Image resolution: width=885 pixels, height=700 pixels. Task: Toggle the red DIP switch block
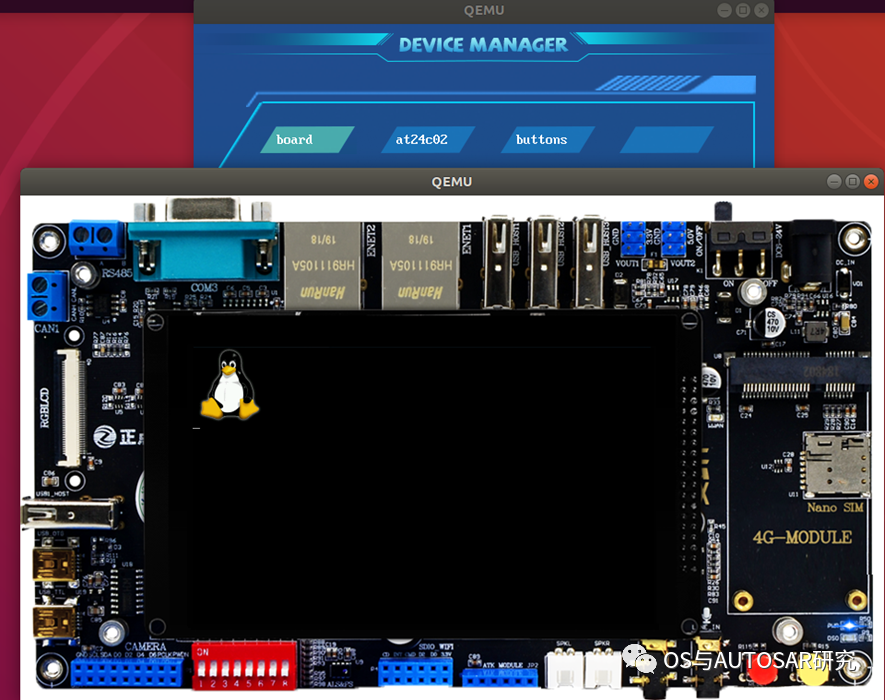[244, 666]
